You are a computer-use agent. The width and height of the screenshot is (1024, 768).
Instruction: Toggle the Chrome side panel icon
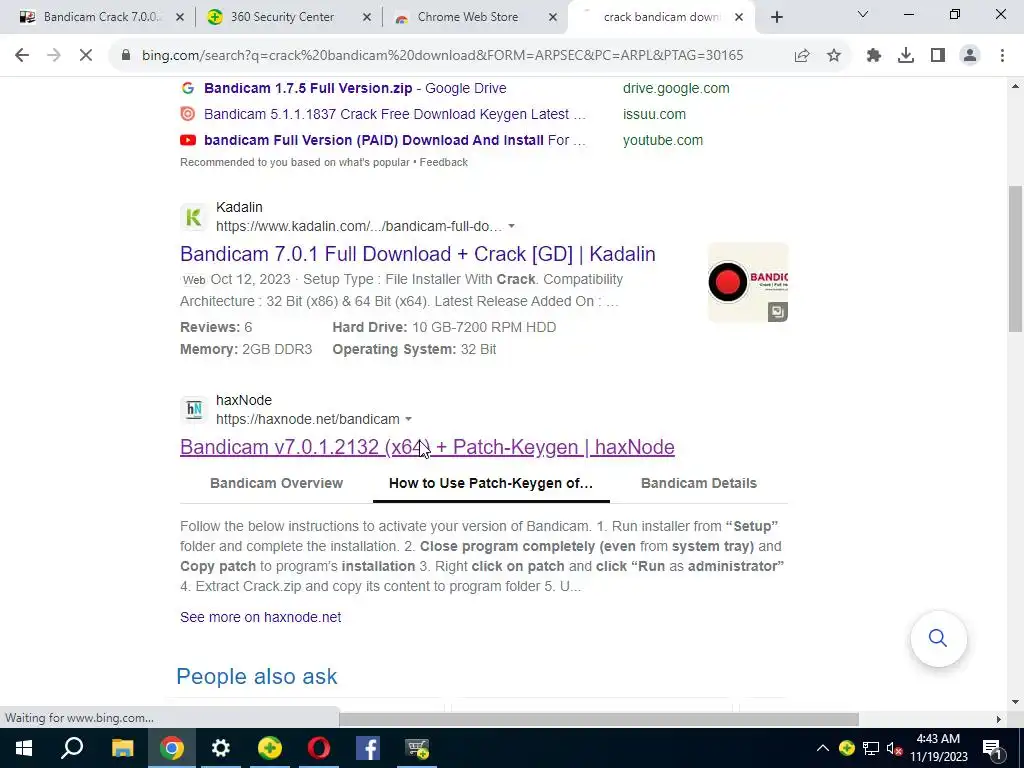click(938, 56)
